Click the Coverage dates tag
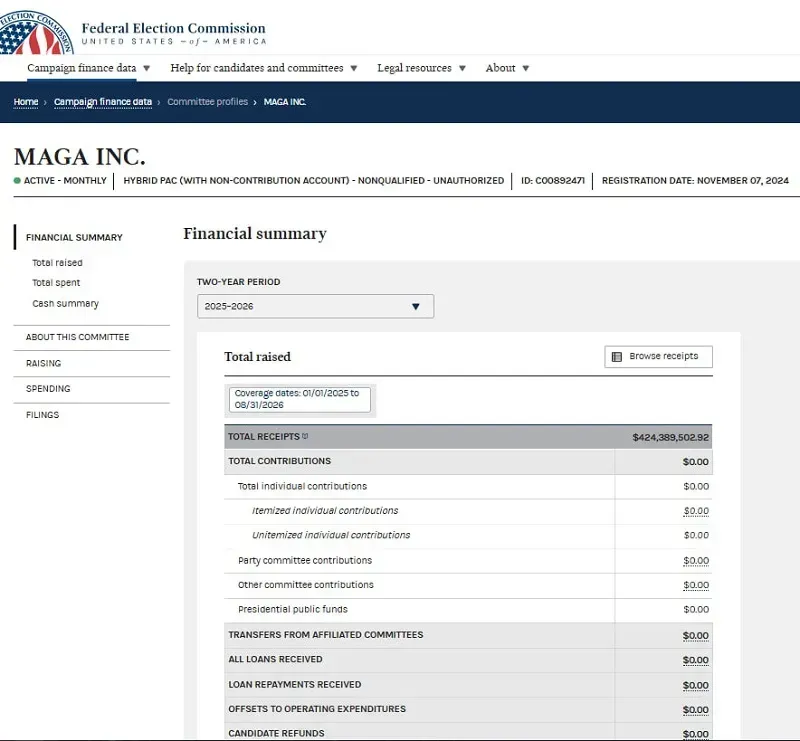The width and height of the screenshot is (800, 741). pyautogui.click(x=299, y=399)
